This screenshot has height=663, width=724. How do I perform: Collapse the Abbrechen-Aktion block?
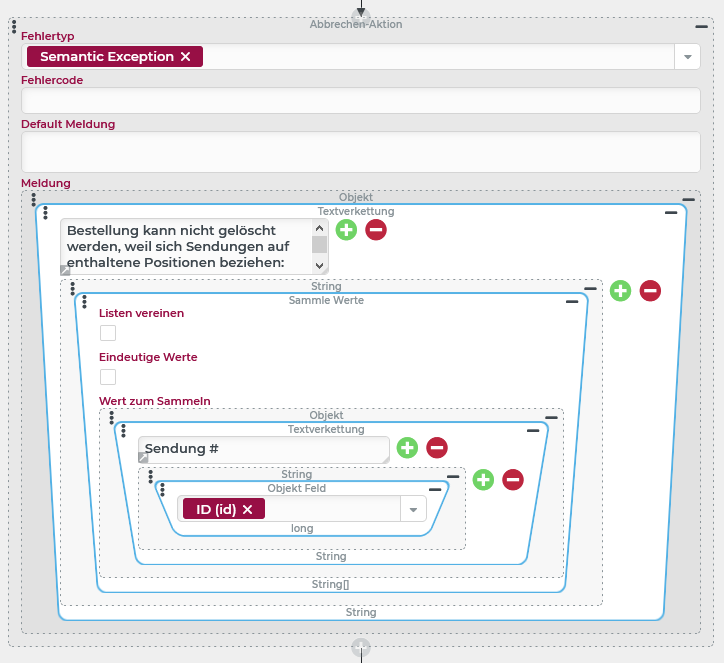point(701,24)
